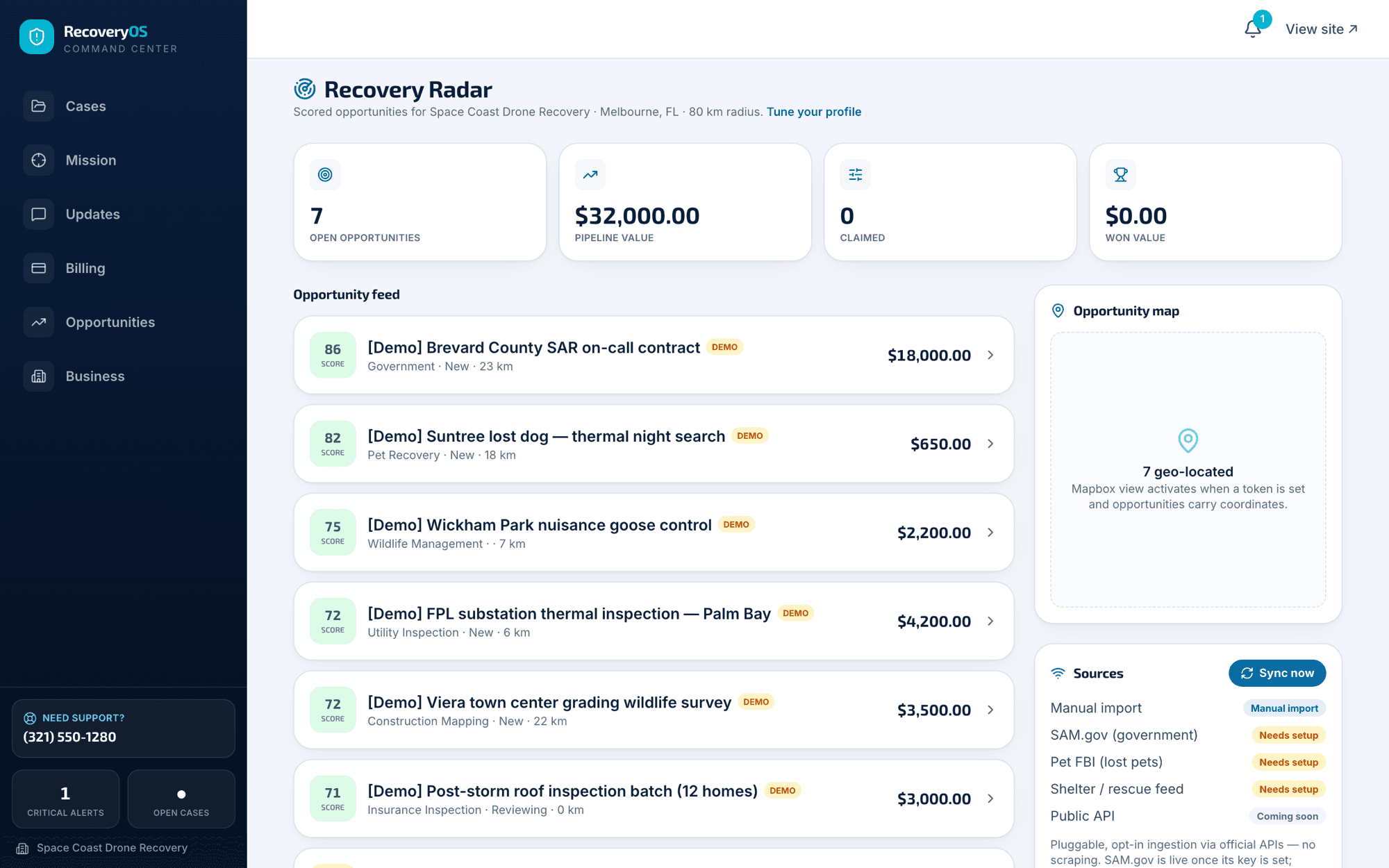1389x868 pixels.
Task: Follow the Tune your profile link
Action: click(814, 112)
